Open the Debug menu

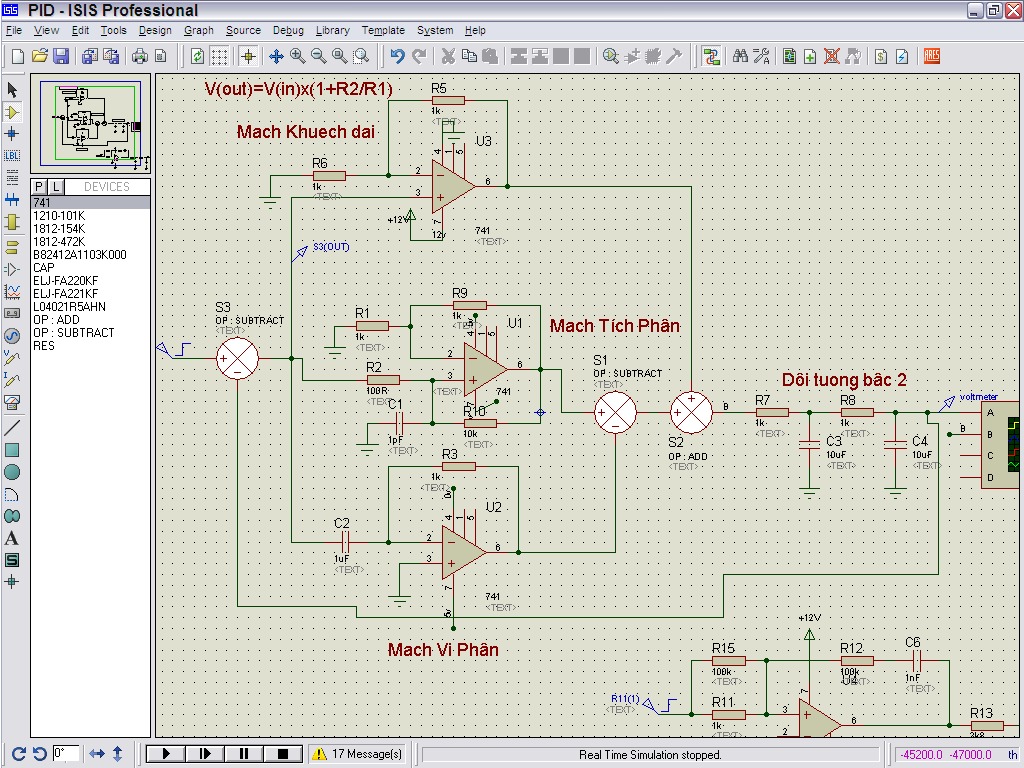(x=288, y=30)
